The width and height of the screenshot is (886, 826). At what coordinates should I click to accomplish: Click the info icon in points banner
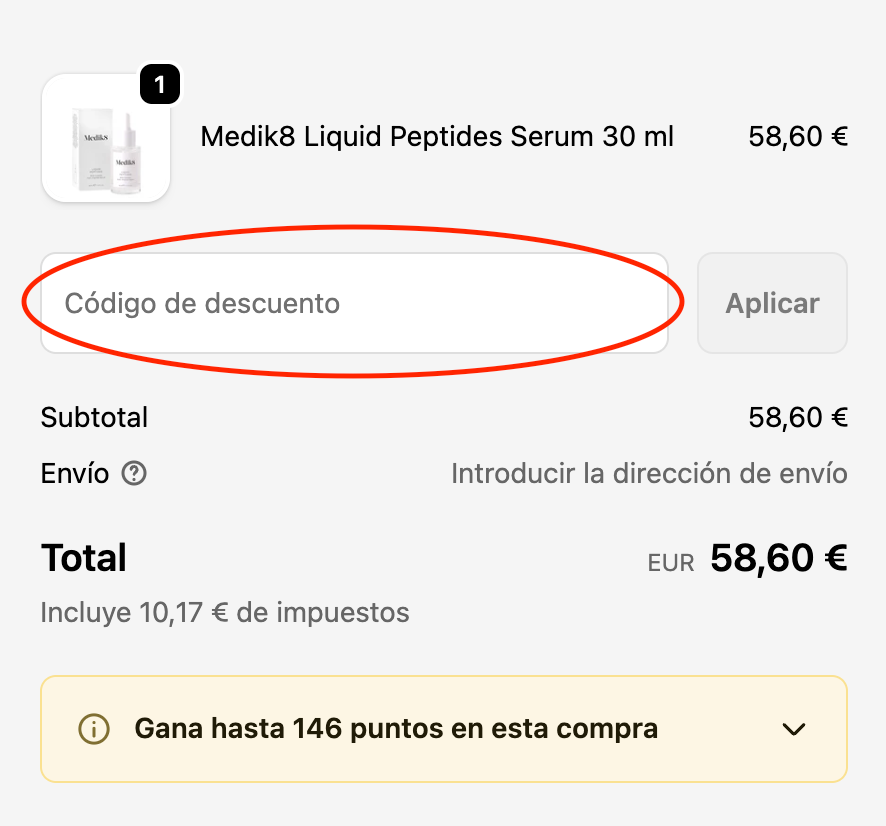[94, 729]
